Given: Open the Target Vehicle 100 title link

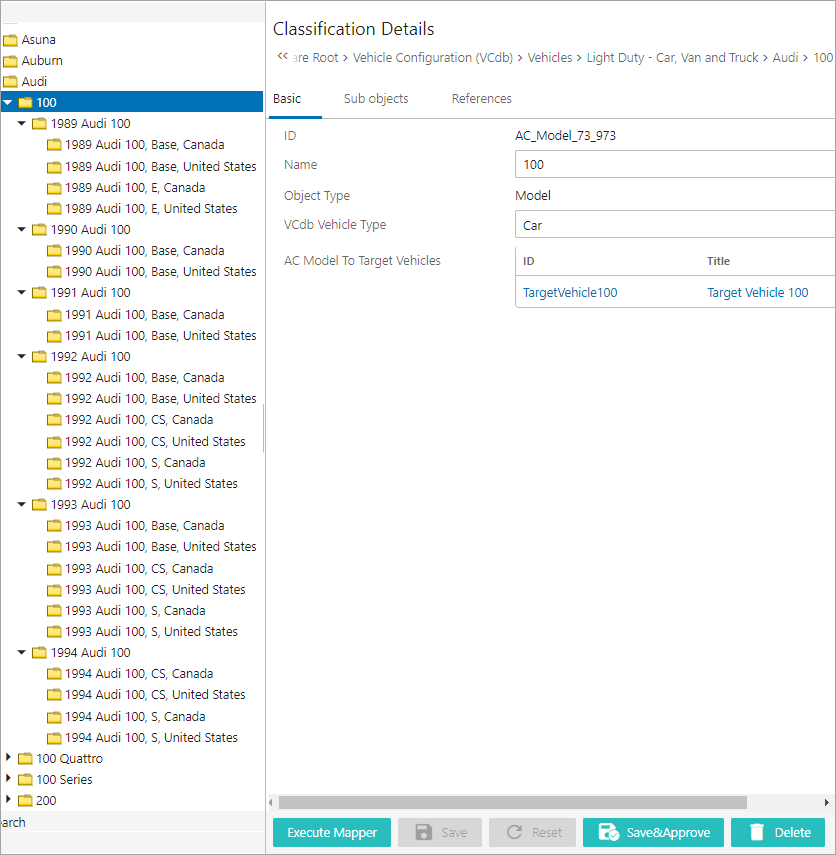Looking at the screenshot, I should 757,293.
